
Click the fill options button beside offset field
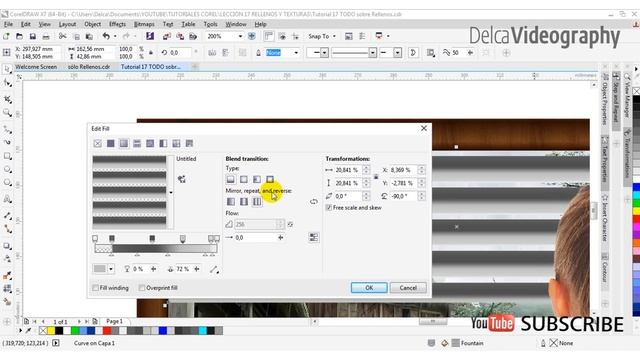(313, 237)
